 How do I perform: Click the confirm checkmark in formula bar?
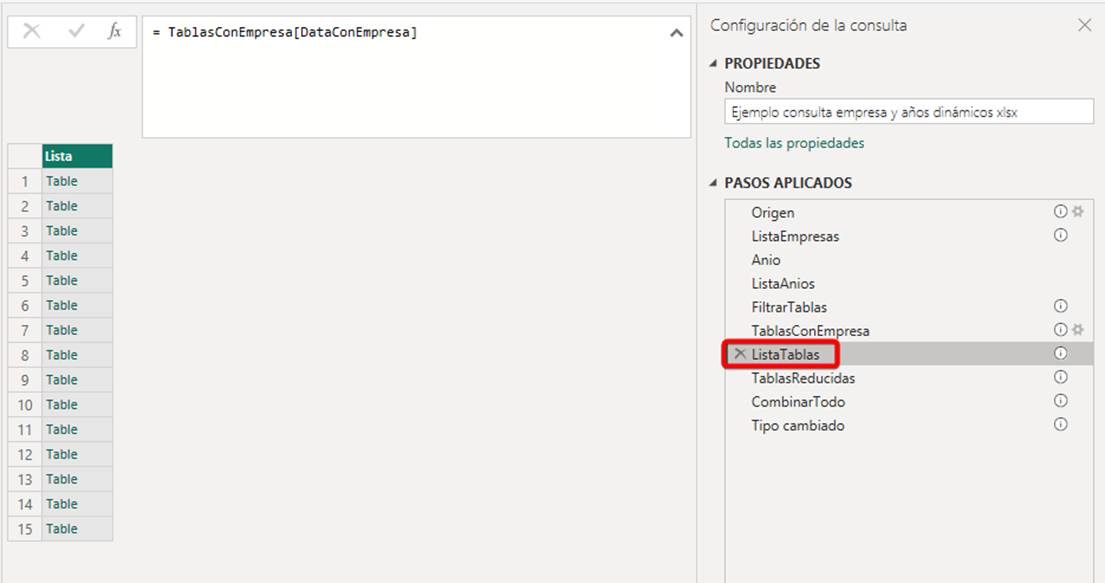click(76, 32)
